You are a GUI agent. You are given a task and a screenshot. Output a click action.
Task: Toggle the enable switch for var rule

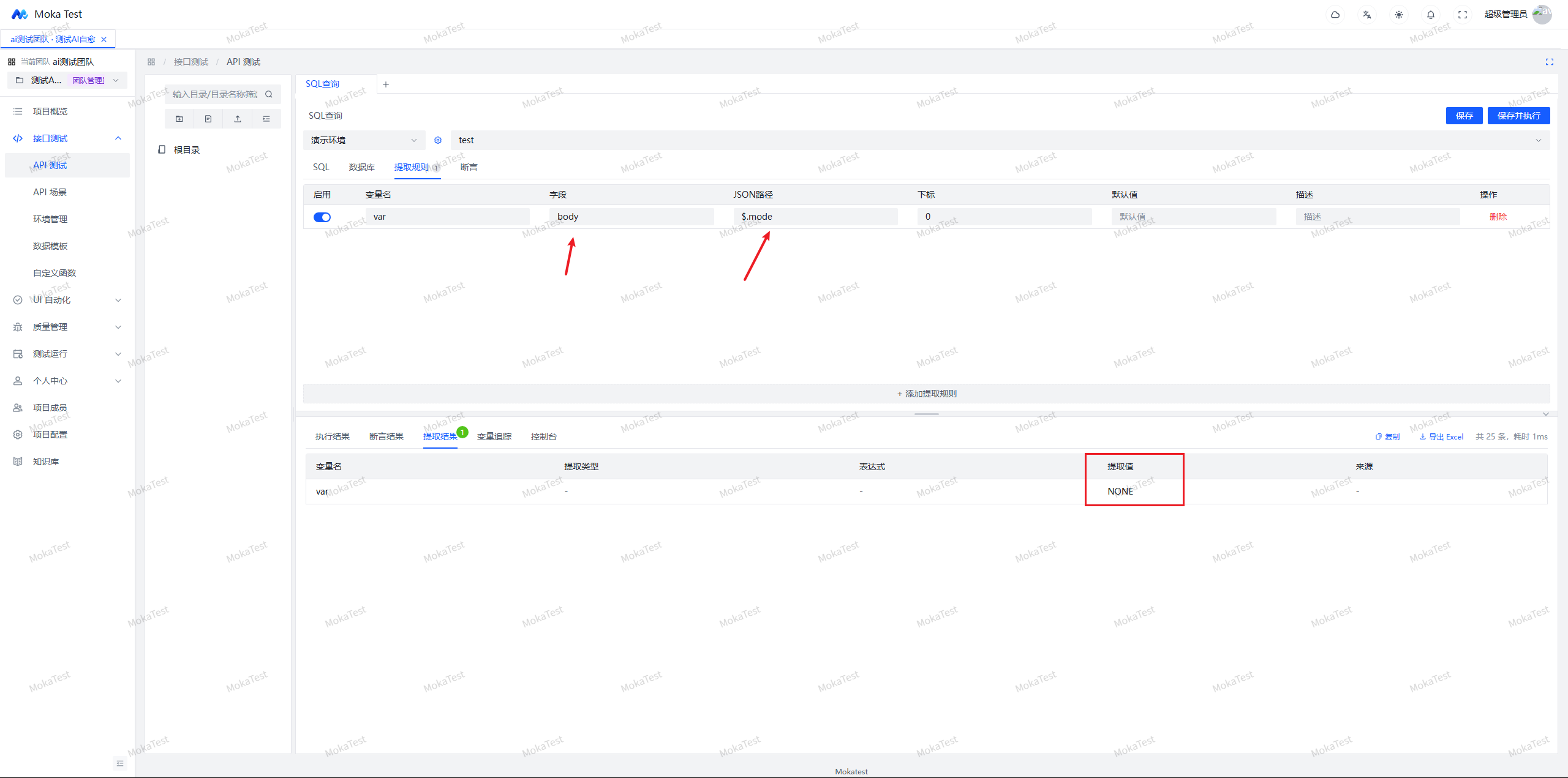click(x=322, y=217)
